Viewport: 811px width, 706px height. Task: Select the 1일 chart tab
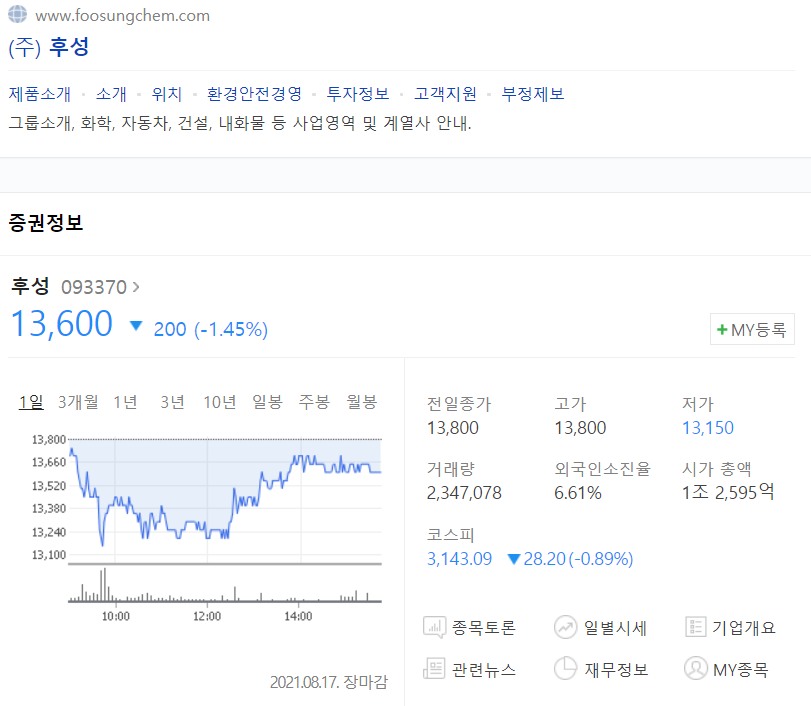[31, 401]
